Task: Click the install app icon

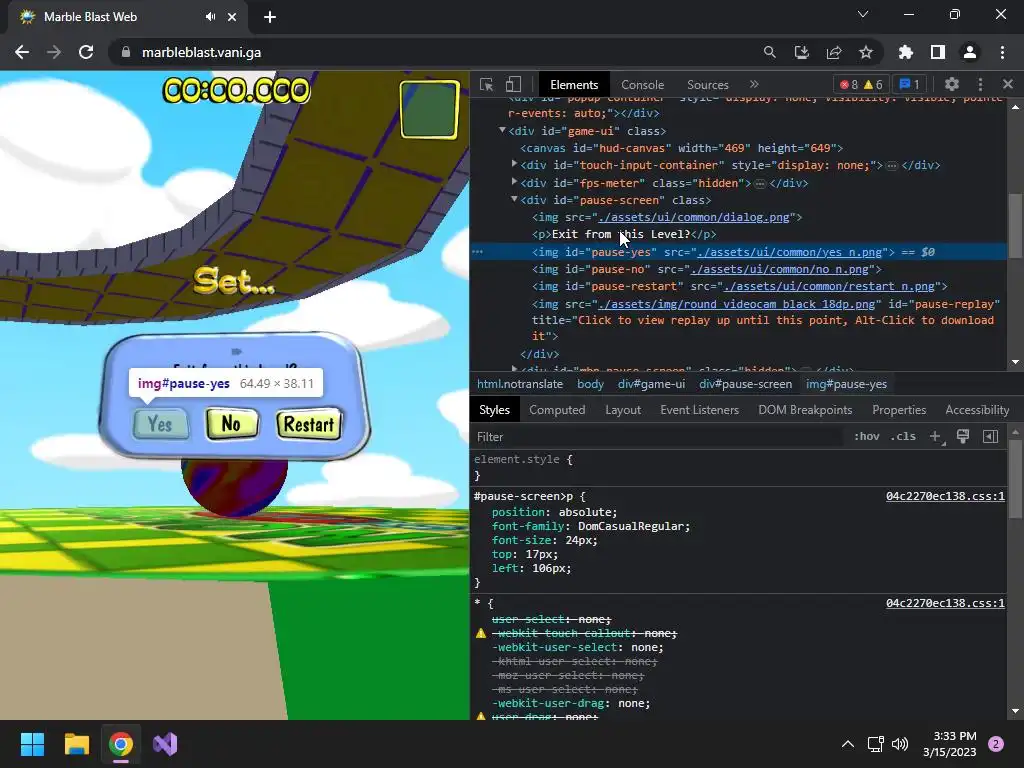Action: (801, 52)
